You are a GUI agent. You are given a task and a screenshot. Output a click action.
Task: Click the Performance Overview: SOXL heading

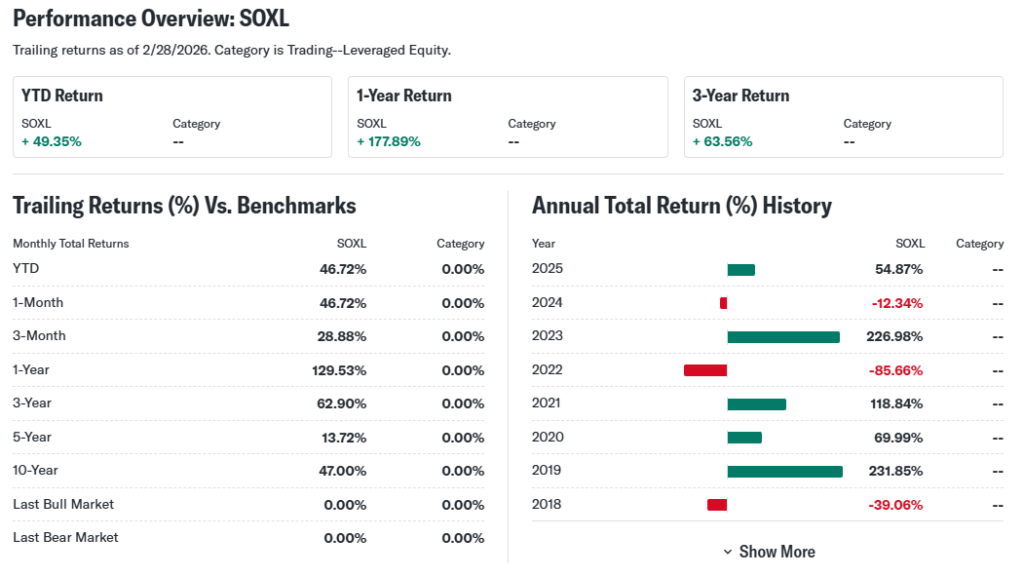click(151, 19)
